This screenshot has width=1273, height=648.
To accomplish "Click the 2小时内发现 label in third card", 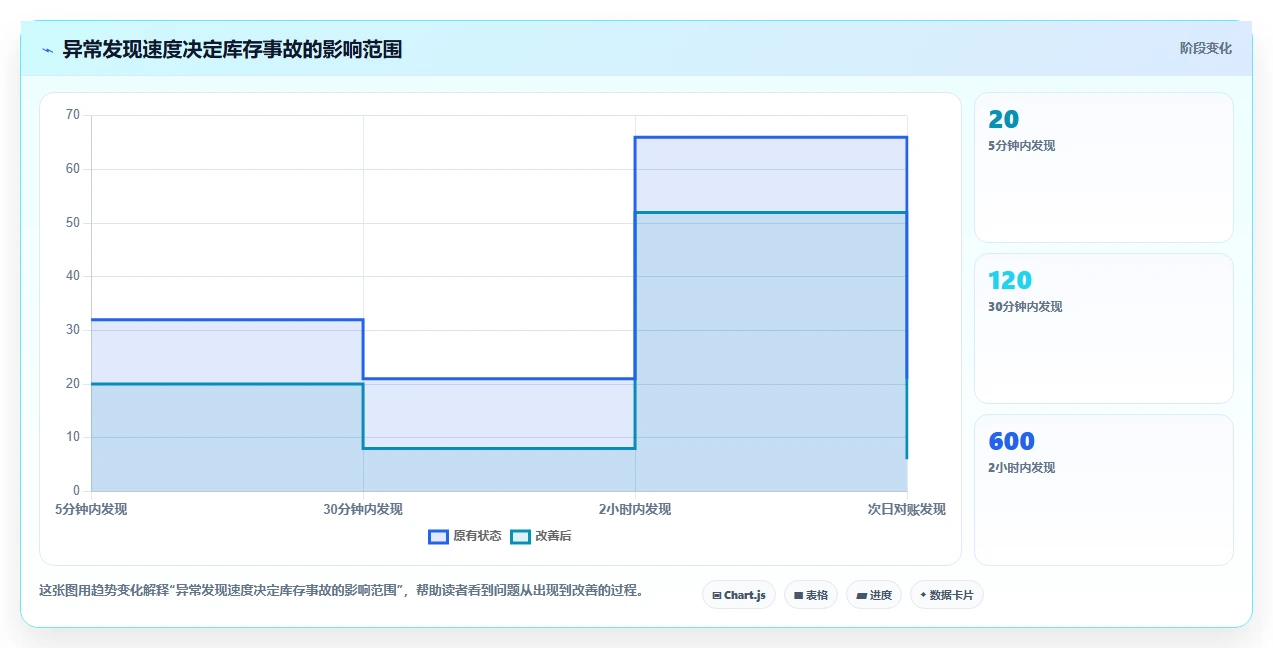I will pyautogui.click(x=1021, y=468).
